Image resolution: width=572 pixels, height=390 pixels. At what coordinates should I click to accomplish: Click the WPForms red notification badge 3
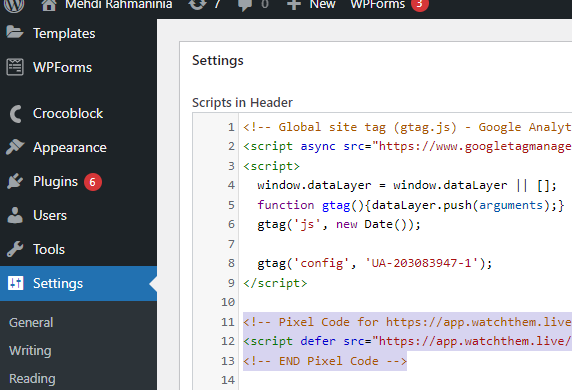420,4
